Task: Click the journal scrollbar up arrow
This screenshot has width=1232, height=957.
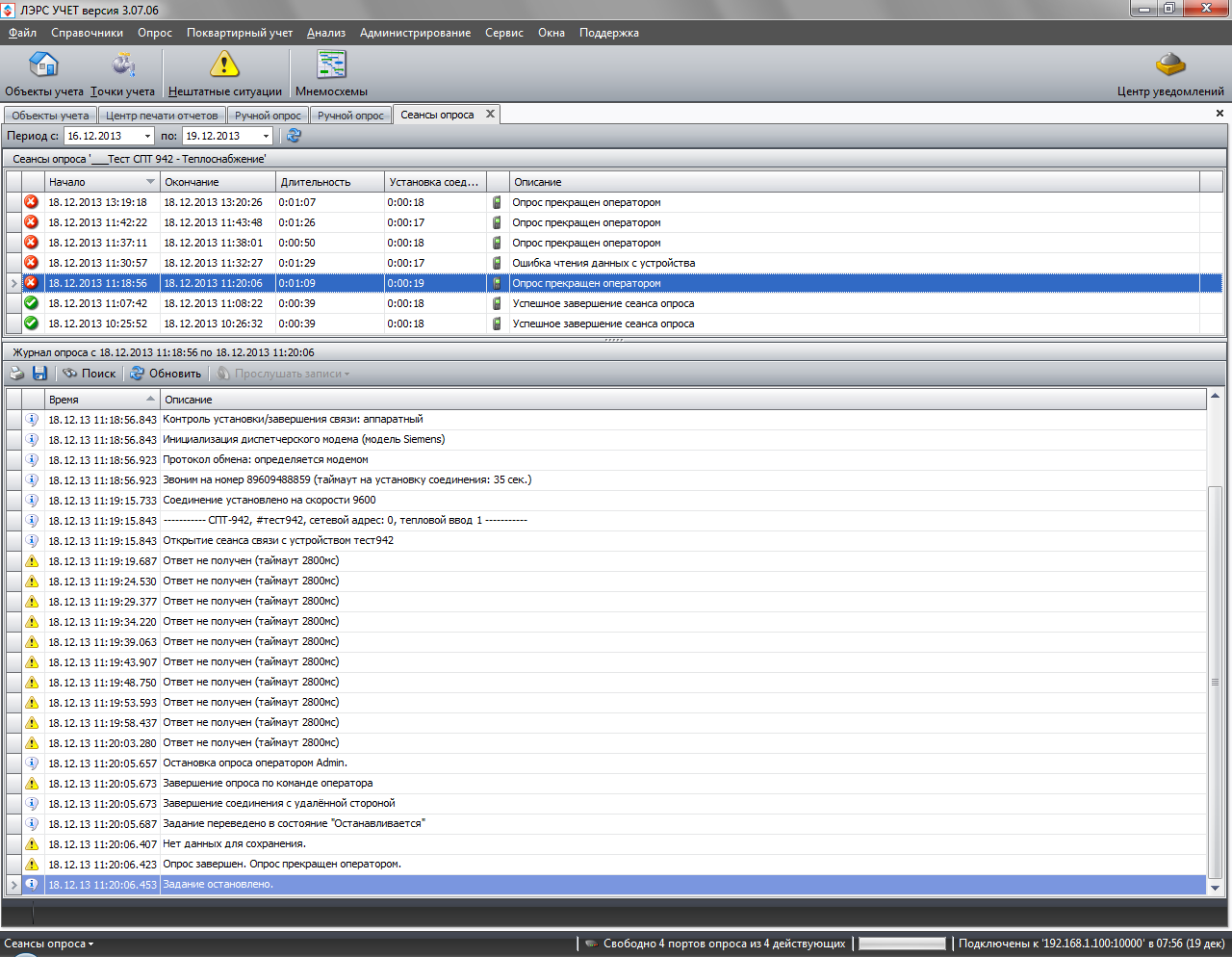Action: click(x=1215, y=396)
